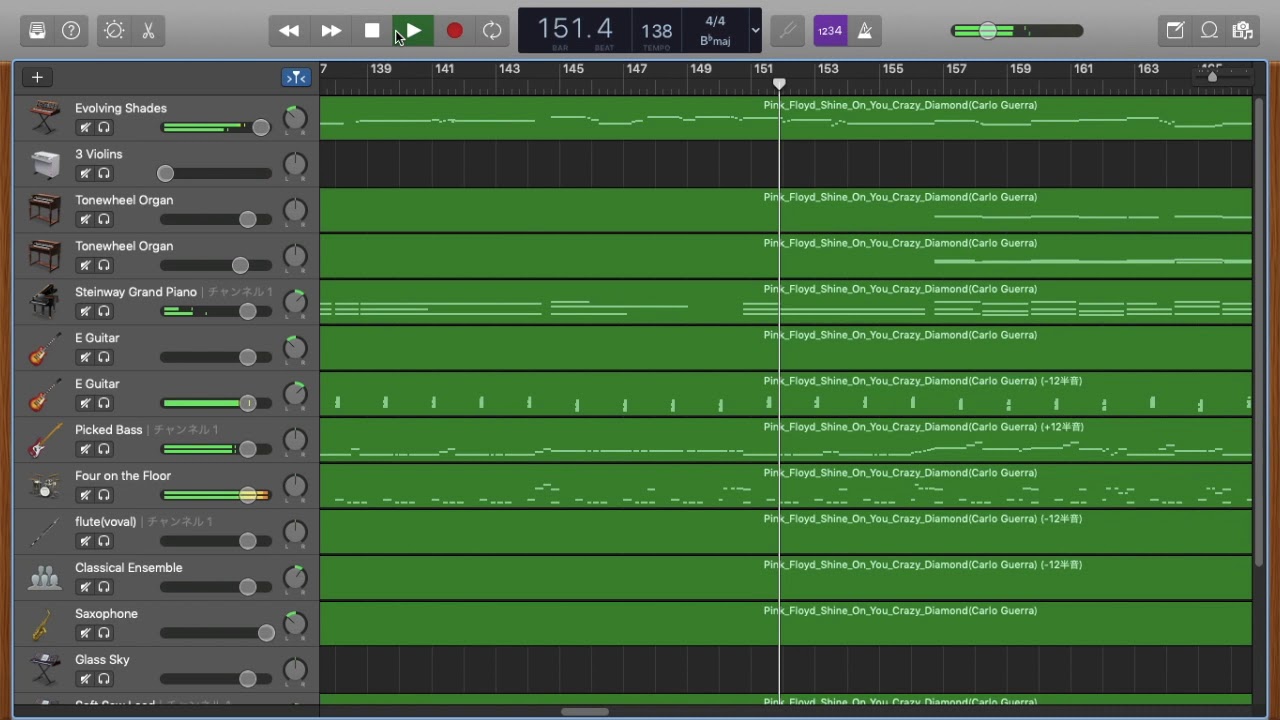Select the Evolving Shades instrument icon

[x=45, y=118]
